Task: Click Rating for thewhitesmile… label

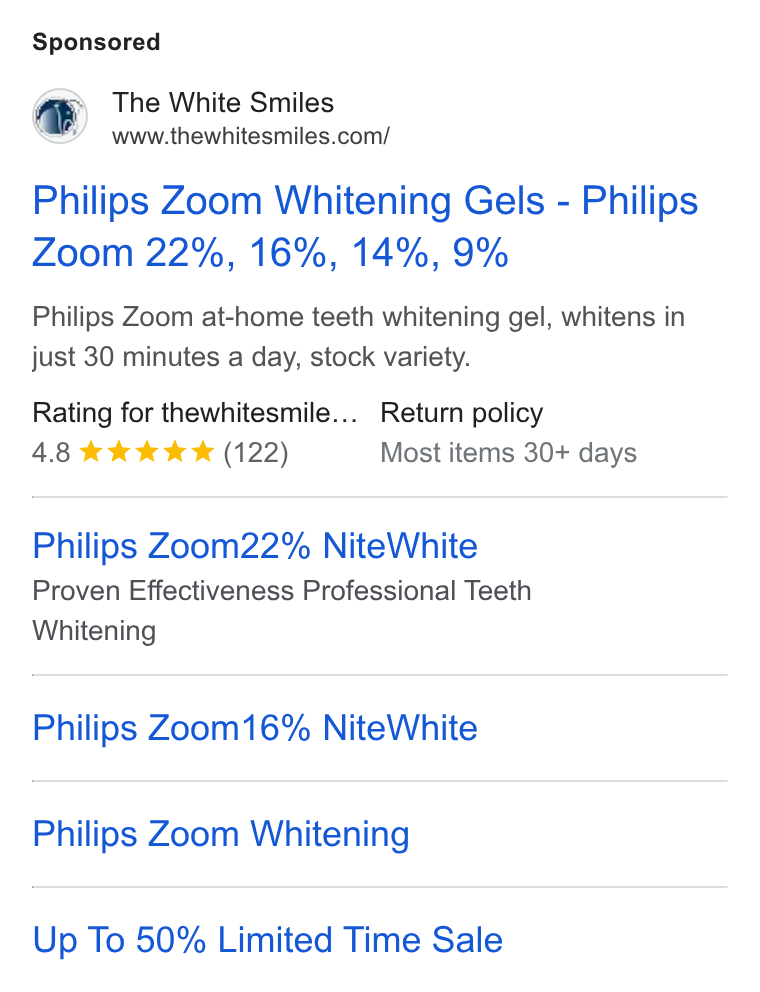Action: click(x=195, y=413)
